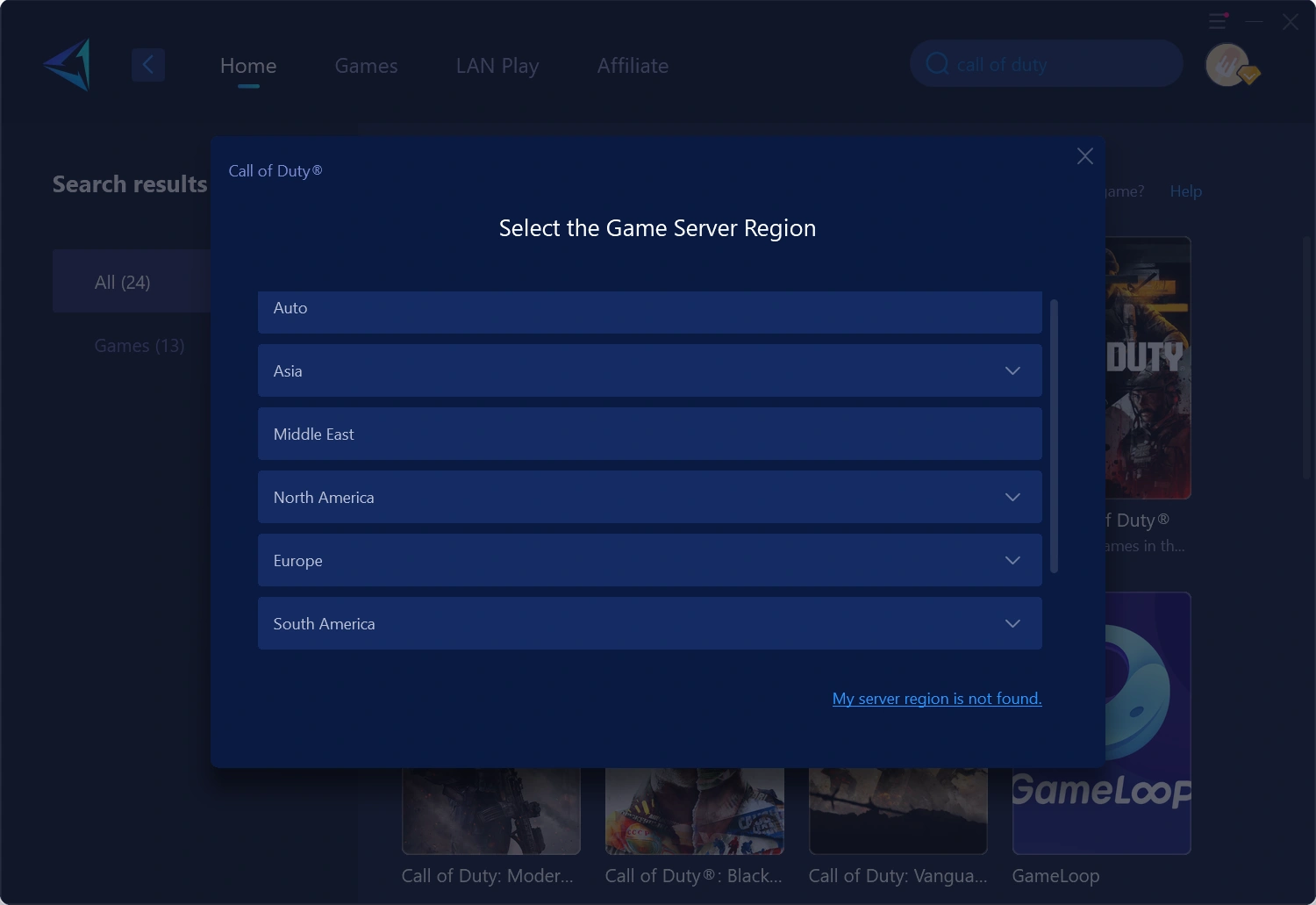The height and width of the screenshot is (905, 1316).
Task: Click the GameLoop title text
Action: pyautogui.click(x=1055, y=876)
